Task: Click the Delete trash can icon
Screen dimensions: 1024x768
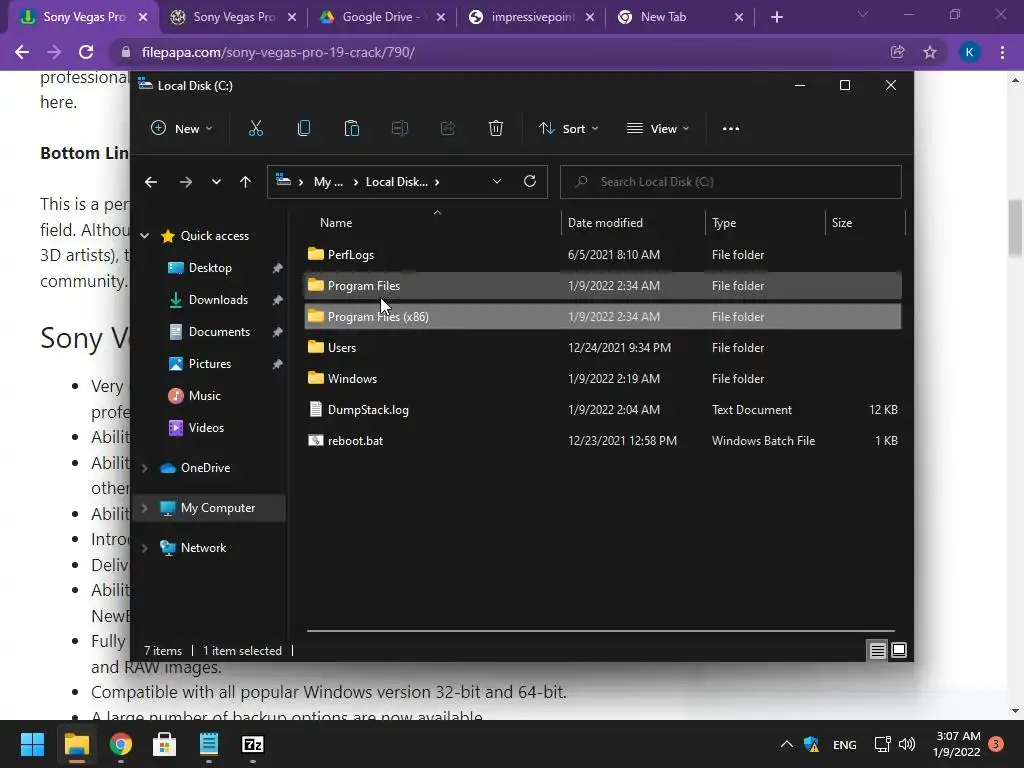Action: pyautogui.click(x=496, y=129)
